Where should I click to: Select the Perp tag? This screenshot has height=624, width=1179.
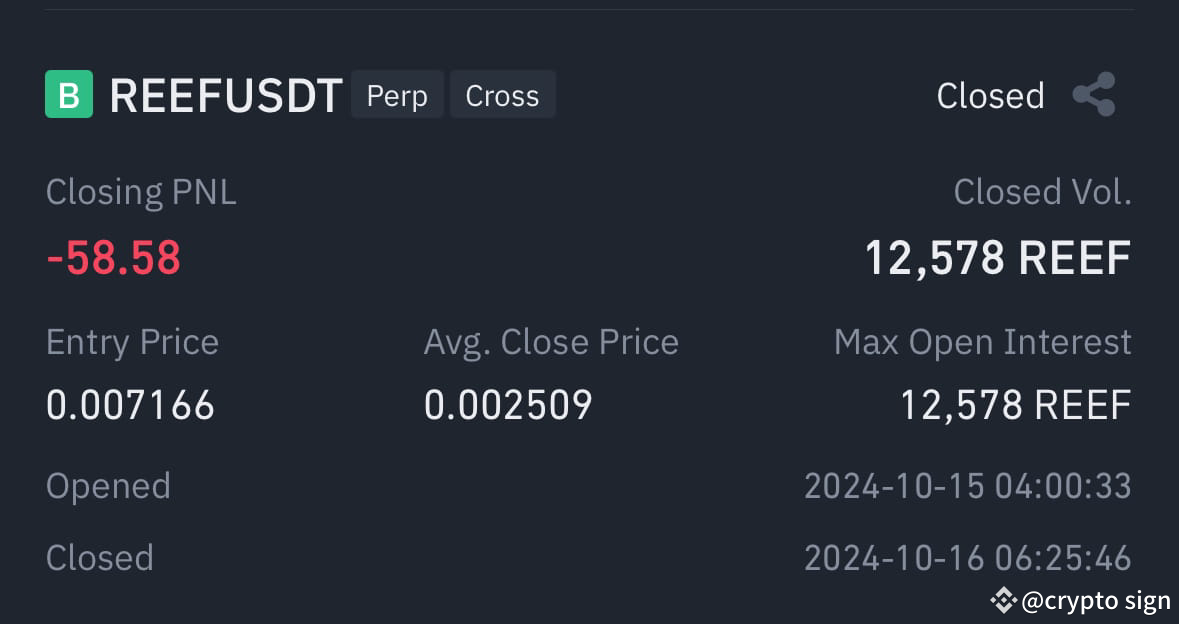coord(397,95)
